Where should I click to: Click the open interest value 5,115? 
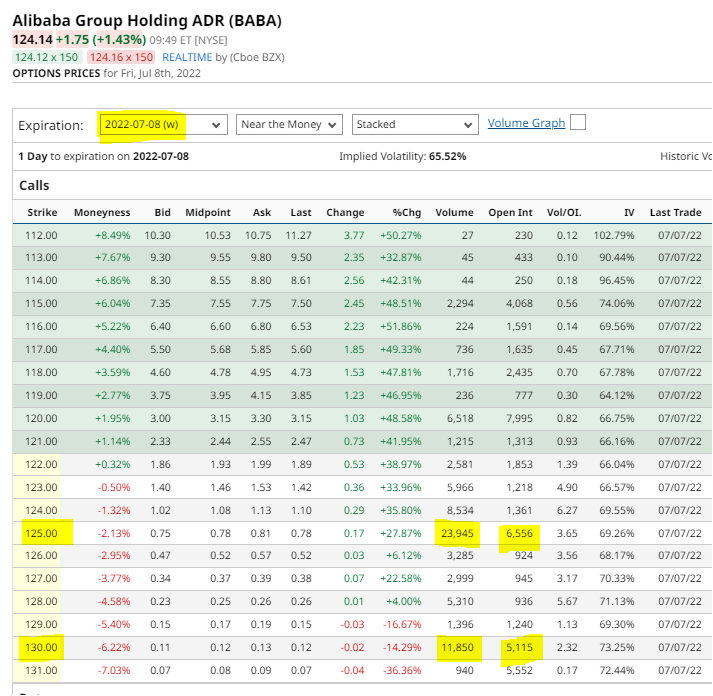519,647
